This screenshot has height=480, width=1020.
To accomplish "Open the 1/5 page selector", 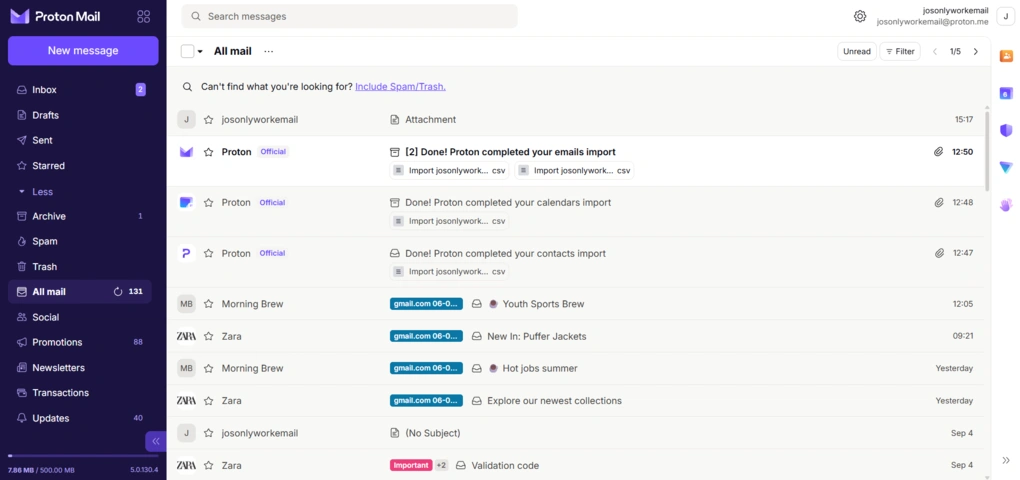I will [955, 51].
